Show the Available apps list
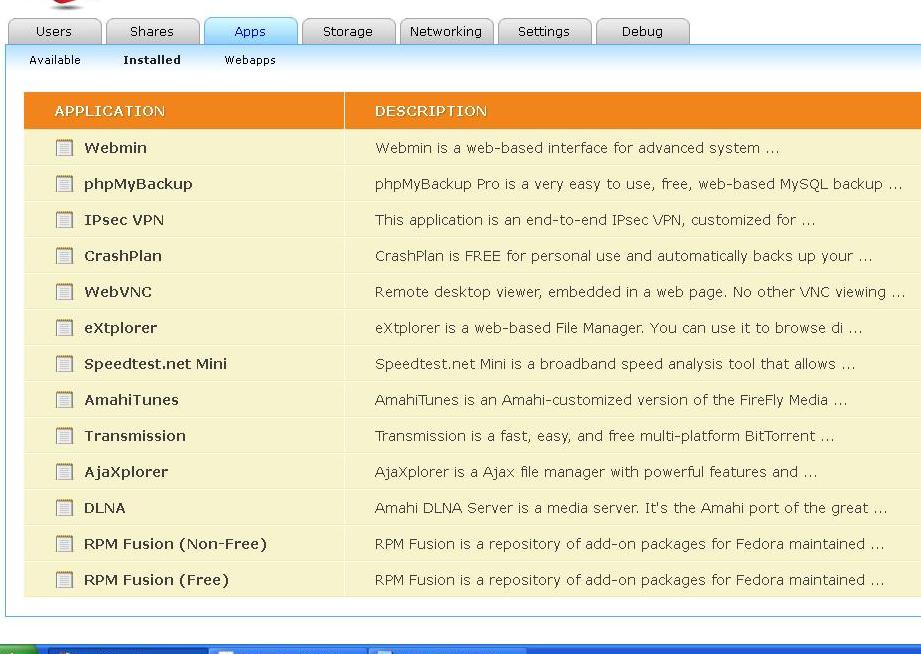 coord(55,60)
